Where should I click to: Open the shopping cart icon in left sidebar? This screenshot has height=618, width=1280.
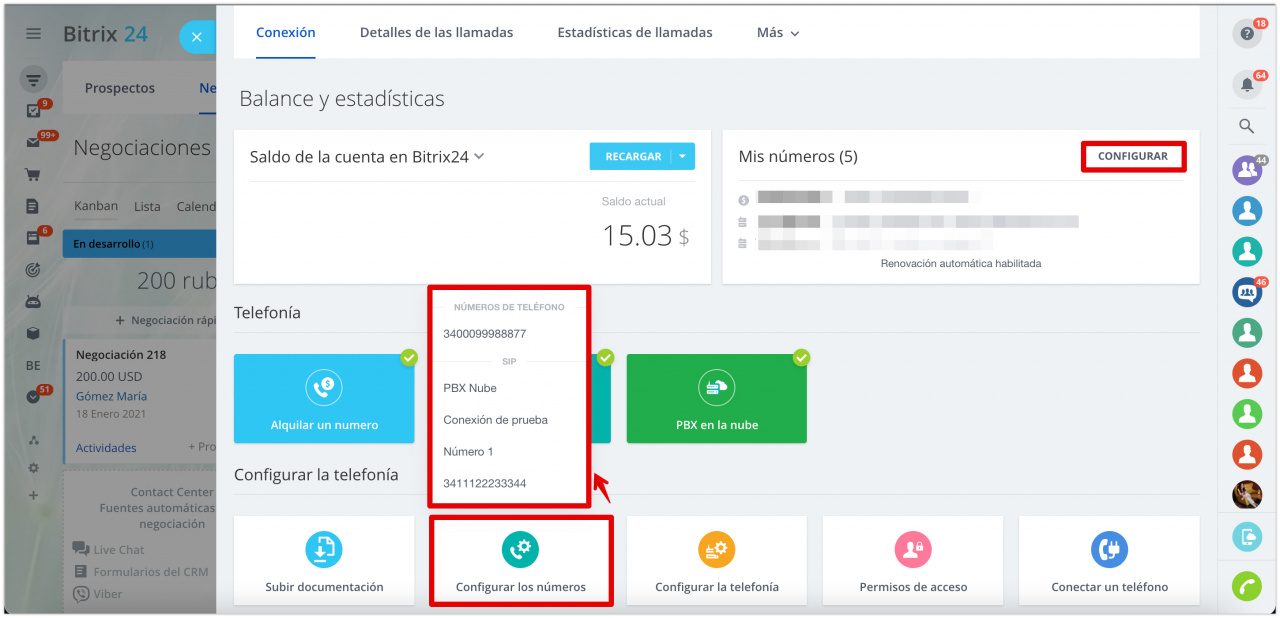pos(33,174)
